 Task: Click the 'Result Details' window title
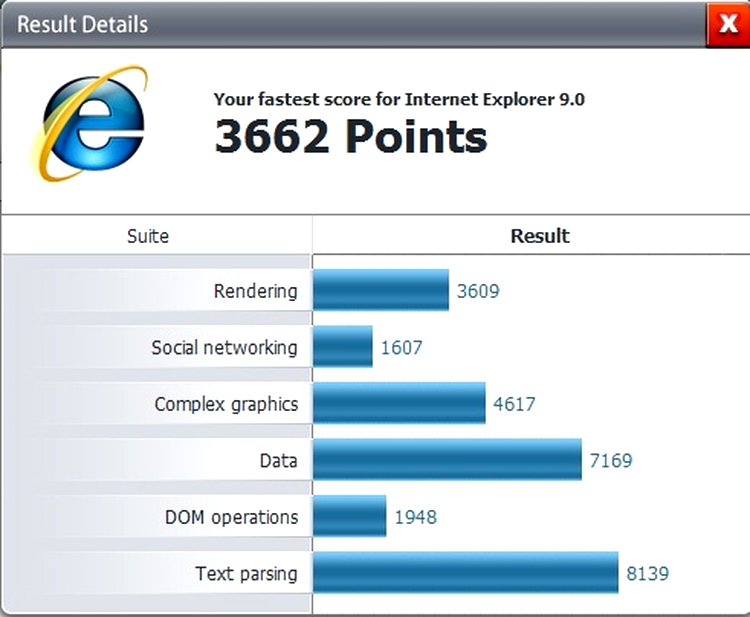click(x=82, y=24)
